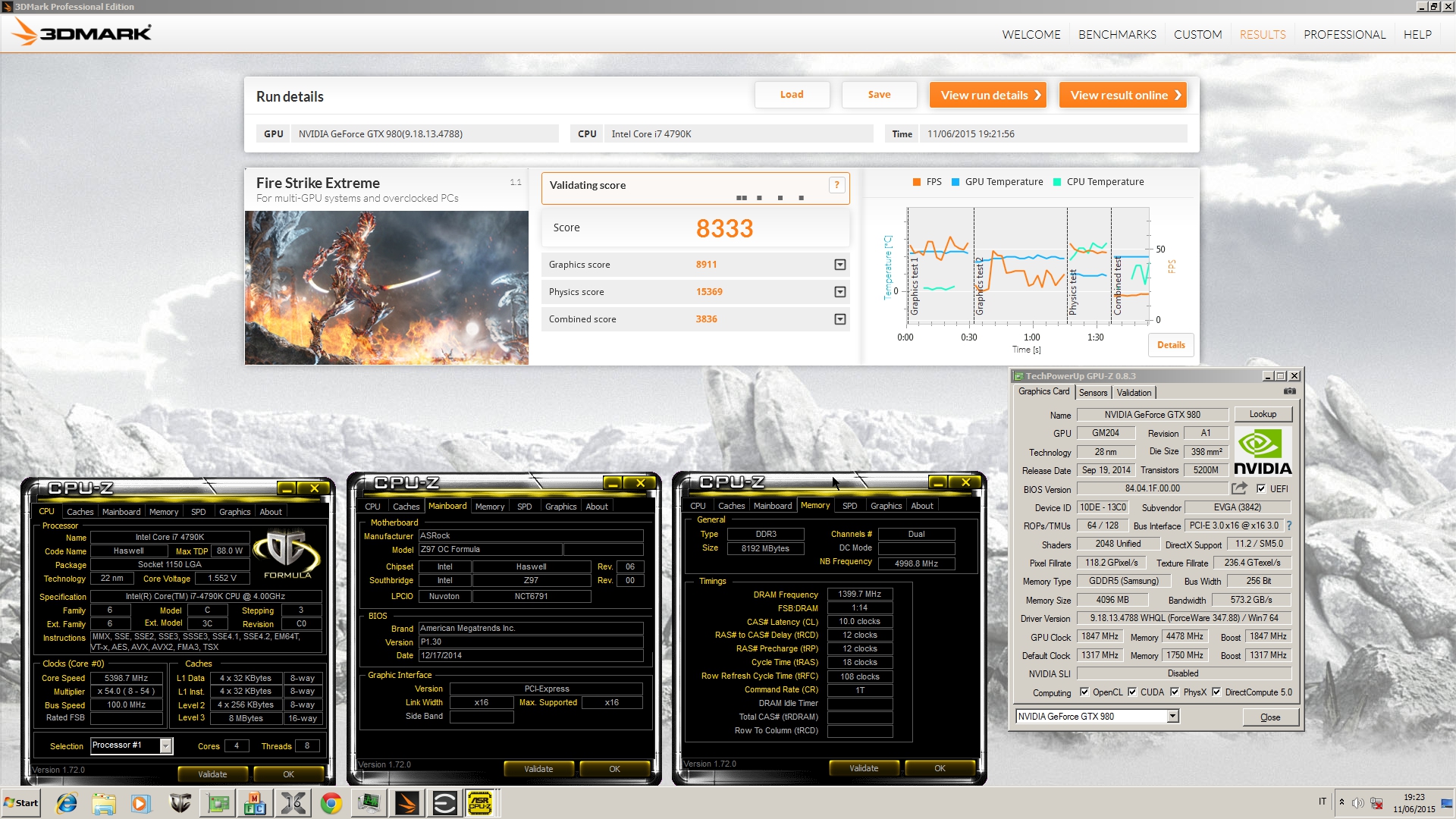Screen dimensions: 1456x819
Task: Toggle the DirectCompute 5.0 checkbox
Action: point(1216,692)
